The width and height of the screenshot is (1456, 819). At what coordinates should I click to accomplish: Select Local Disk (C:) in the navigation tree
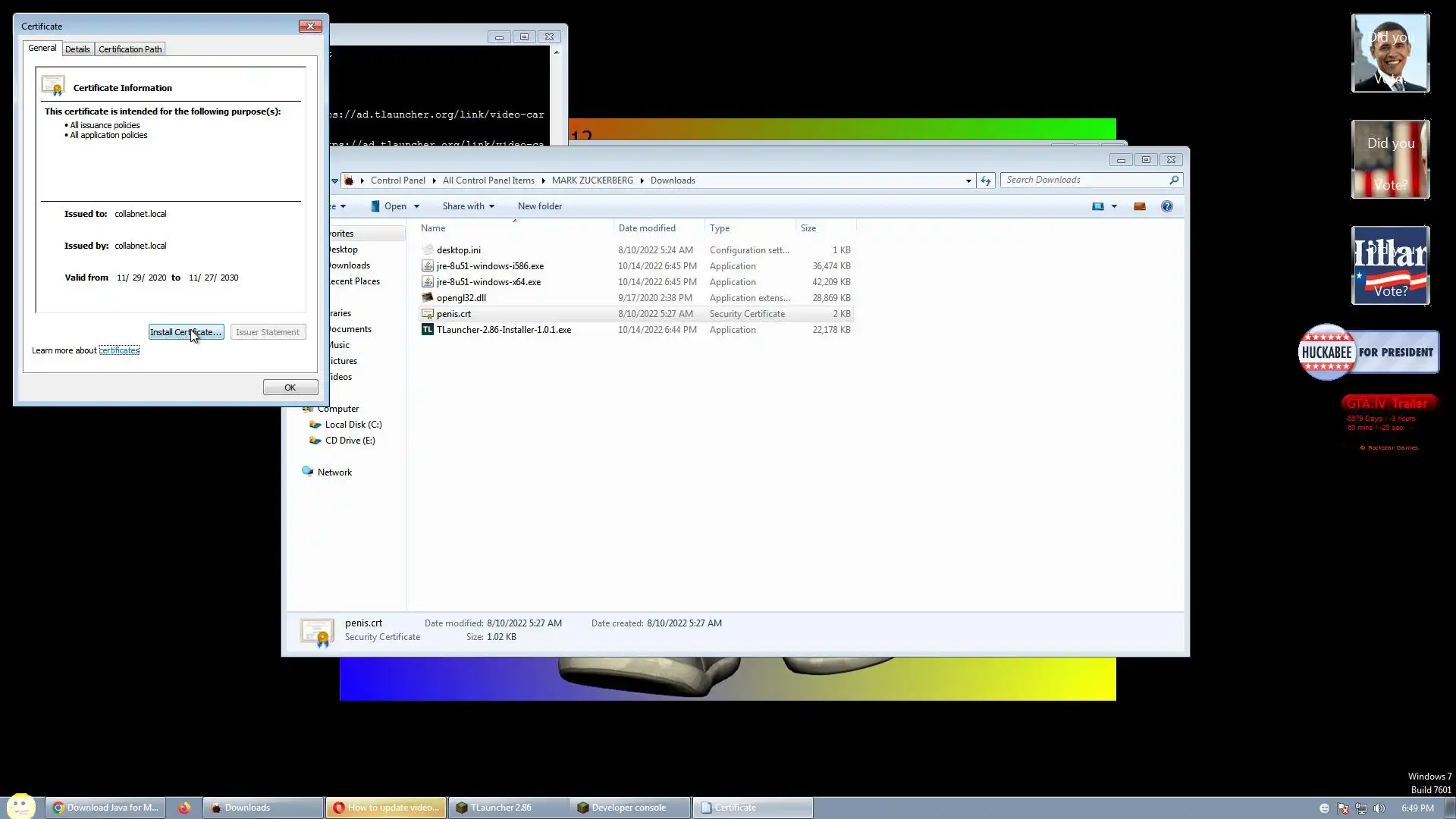[x=353, y=425]
